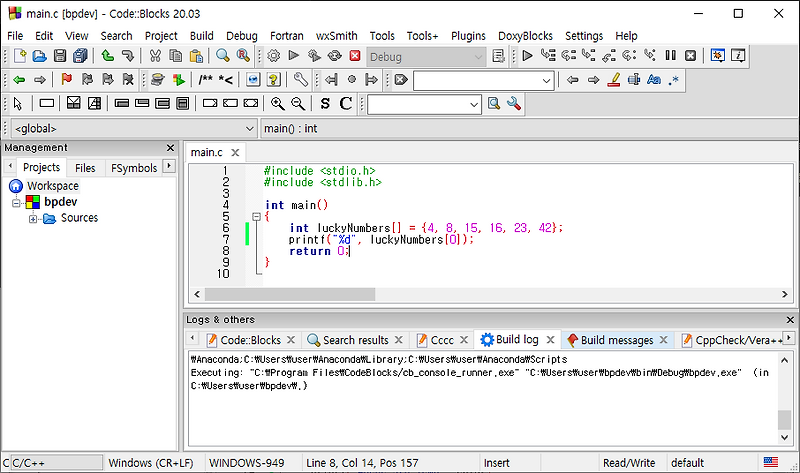Toggle comment view with C icon
Screen dimensions: 800x473
click(x=345, y=104)
